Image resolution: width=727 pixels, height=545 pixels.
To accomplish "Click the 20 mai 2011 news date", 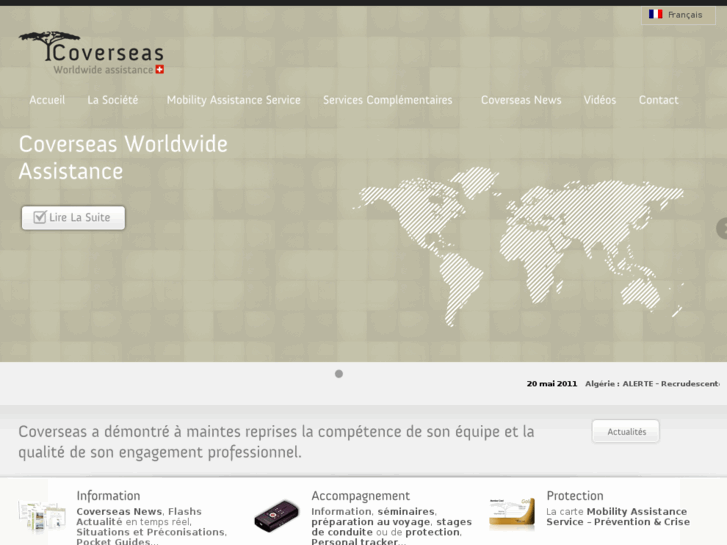I will tap(552, 384).
